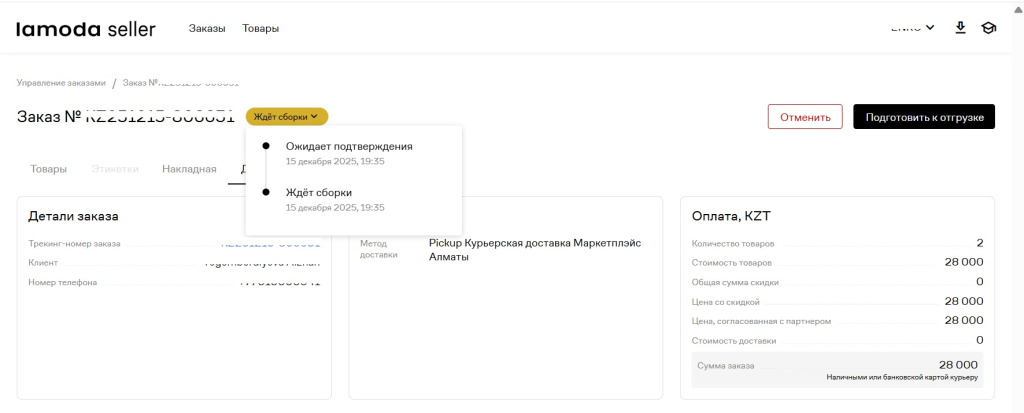The image size is (1024, 413).
Task: Open the graduation cap training icon
Action: click(989, 28)
